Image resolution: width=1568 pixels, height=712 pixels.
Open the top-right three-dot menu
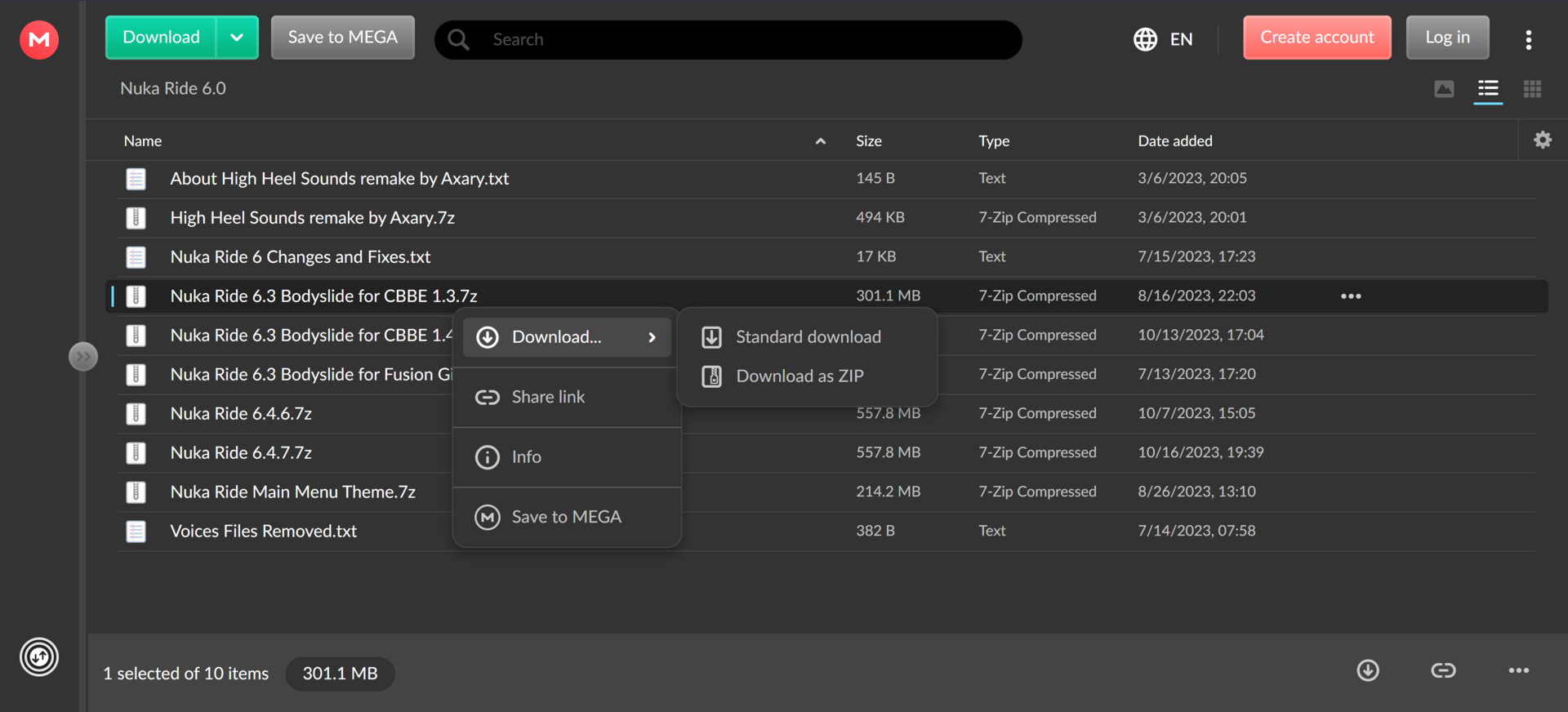click(x=1529, y=39)
